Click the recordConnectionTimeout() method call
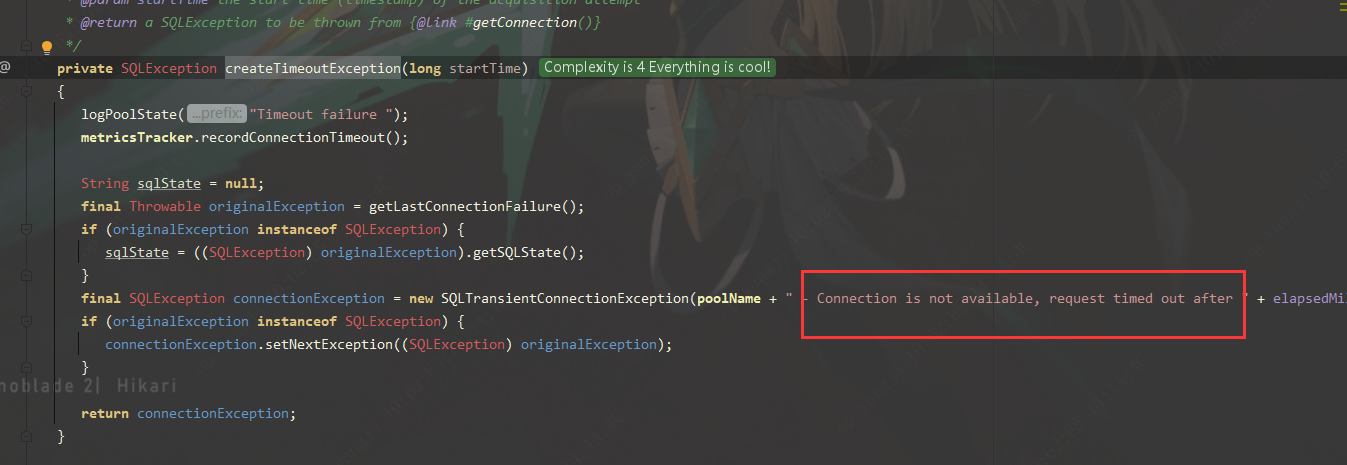This screenshot has width=1347, height=465. point(301,137)
